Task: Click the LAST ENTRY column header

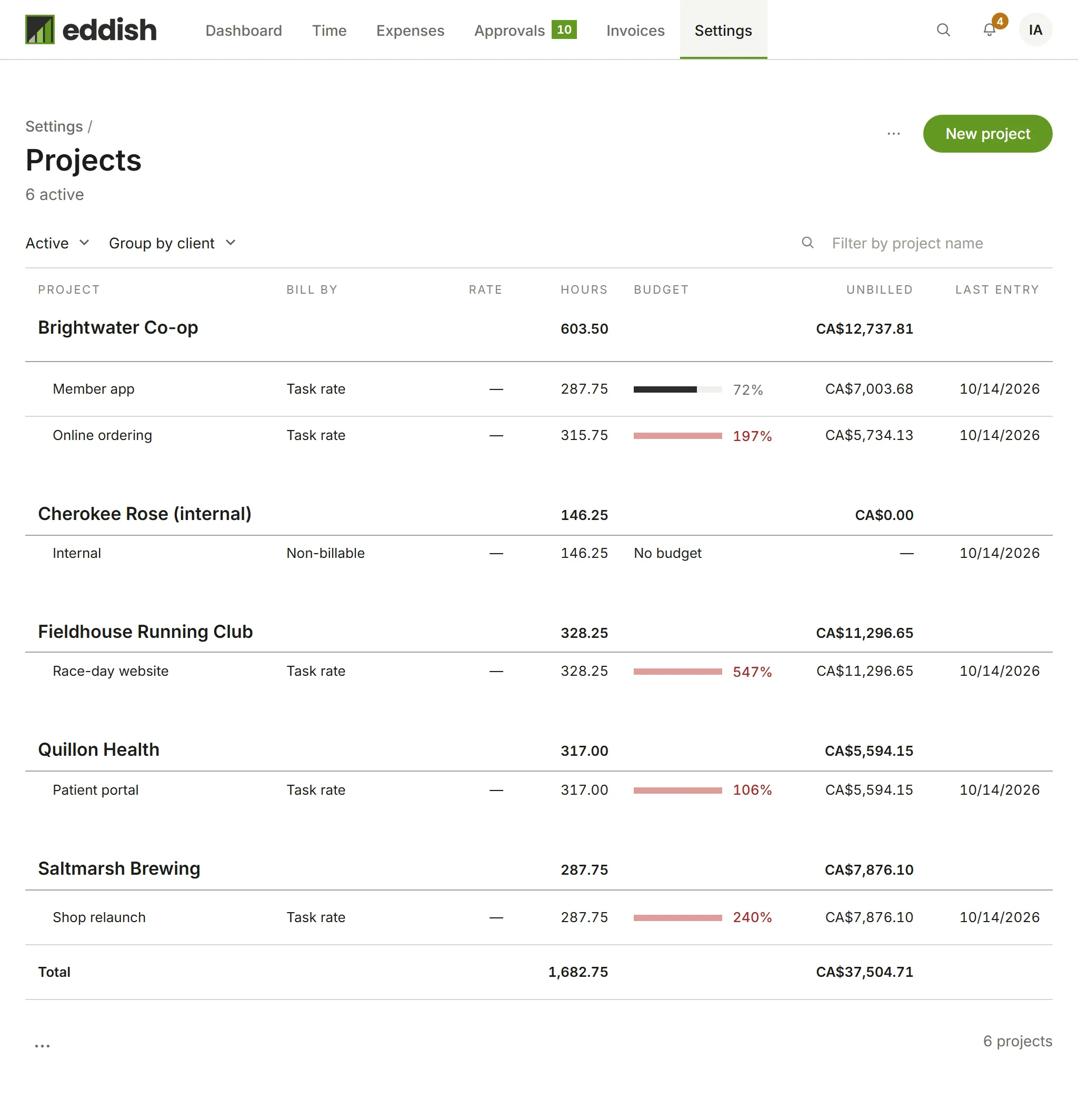Action: [x=997, y=289]
